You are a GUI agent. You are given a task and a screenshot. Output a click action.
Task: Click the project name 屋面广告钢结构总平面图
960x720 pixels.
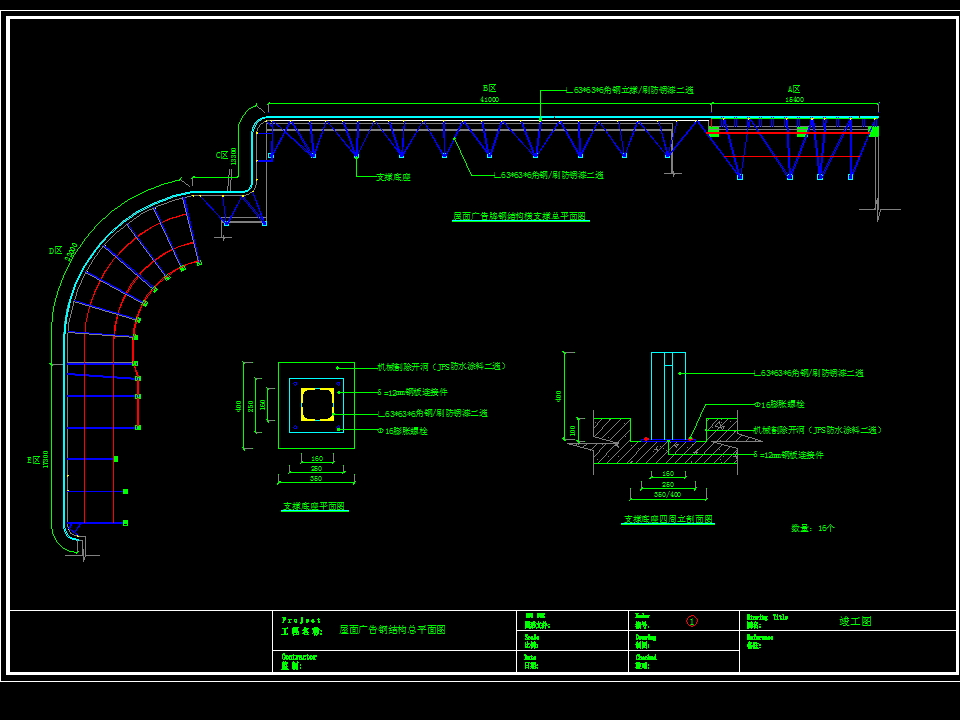pyautogui.click(x=392, y=630)
